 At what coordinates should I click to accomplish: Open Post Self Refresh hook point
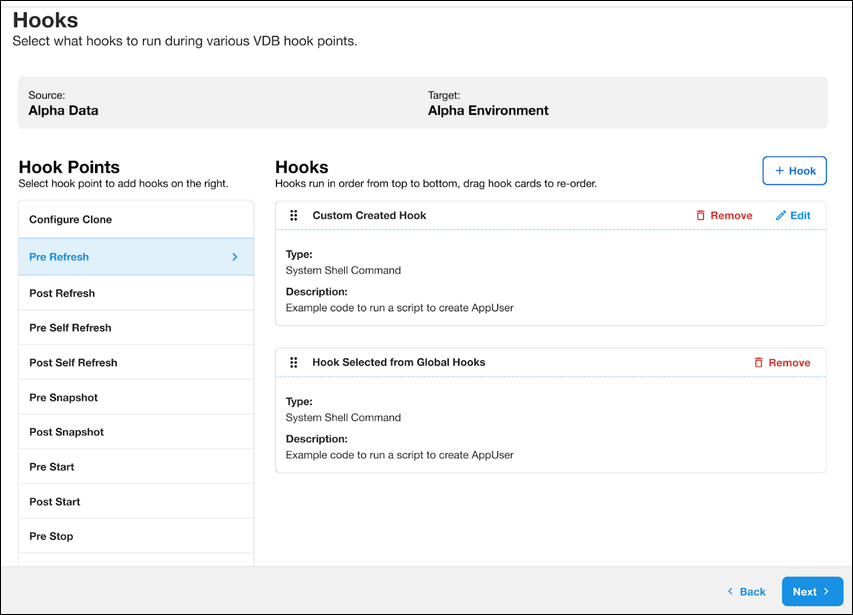tap(73, 363)
